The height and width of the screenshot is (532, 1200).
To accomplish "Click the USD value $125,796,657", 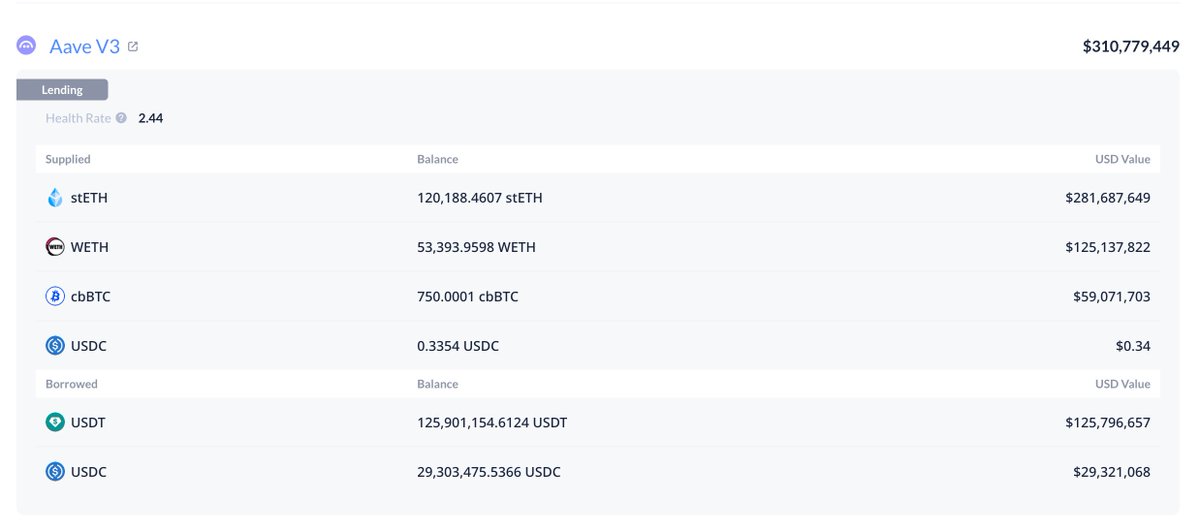I will 1108,423.
